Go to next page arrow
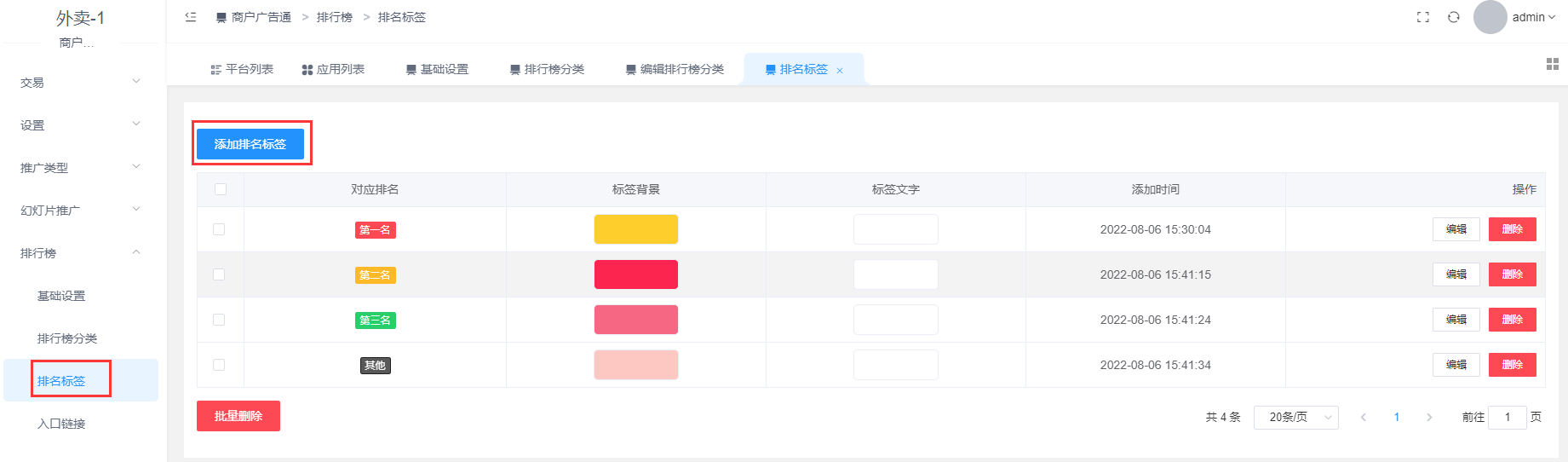The image size is (1568, 462). pyautogui.click(x=1429, y=417)
